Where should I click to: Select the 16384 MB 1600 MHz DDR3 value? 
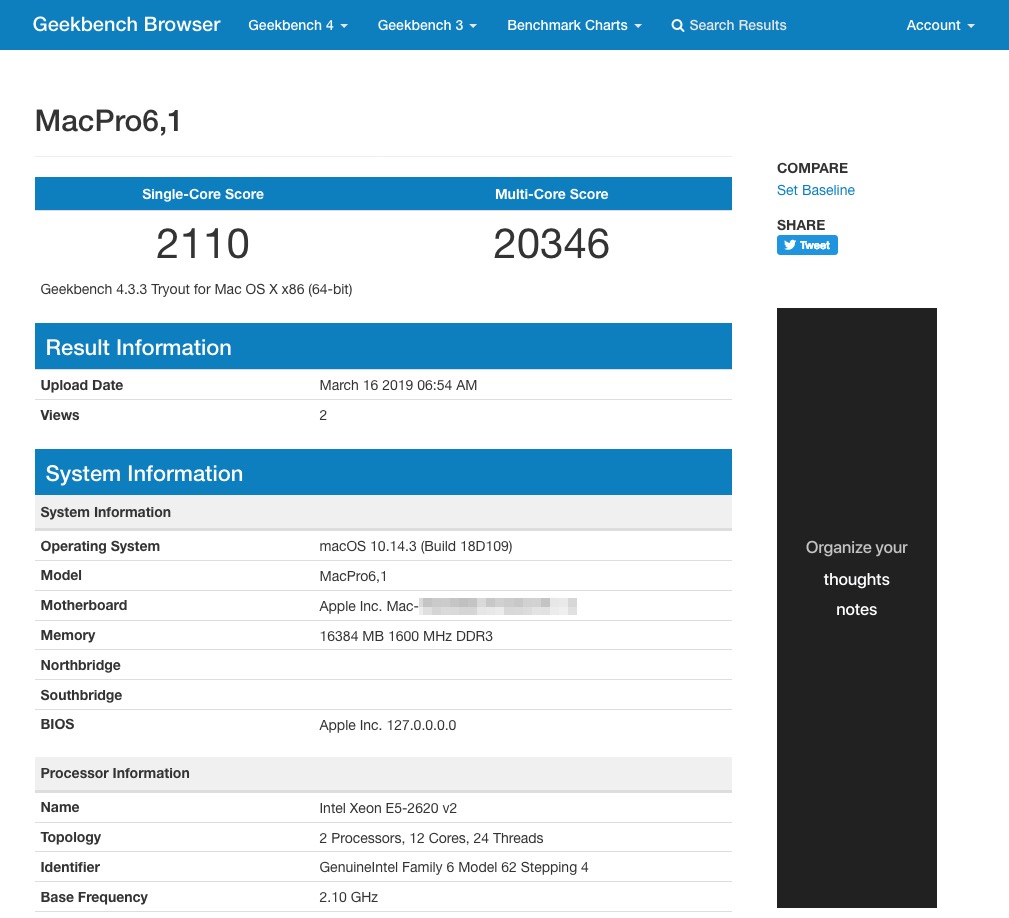click(406, 636)
